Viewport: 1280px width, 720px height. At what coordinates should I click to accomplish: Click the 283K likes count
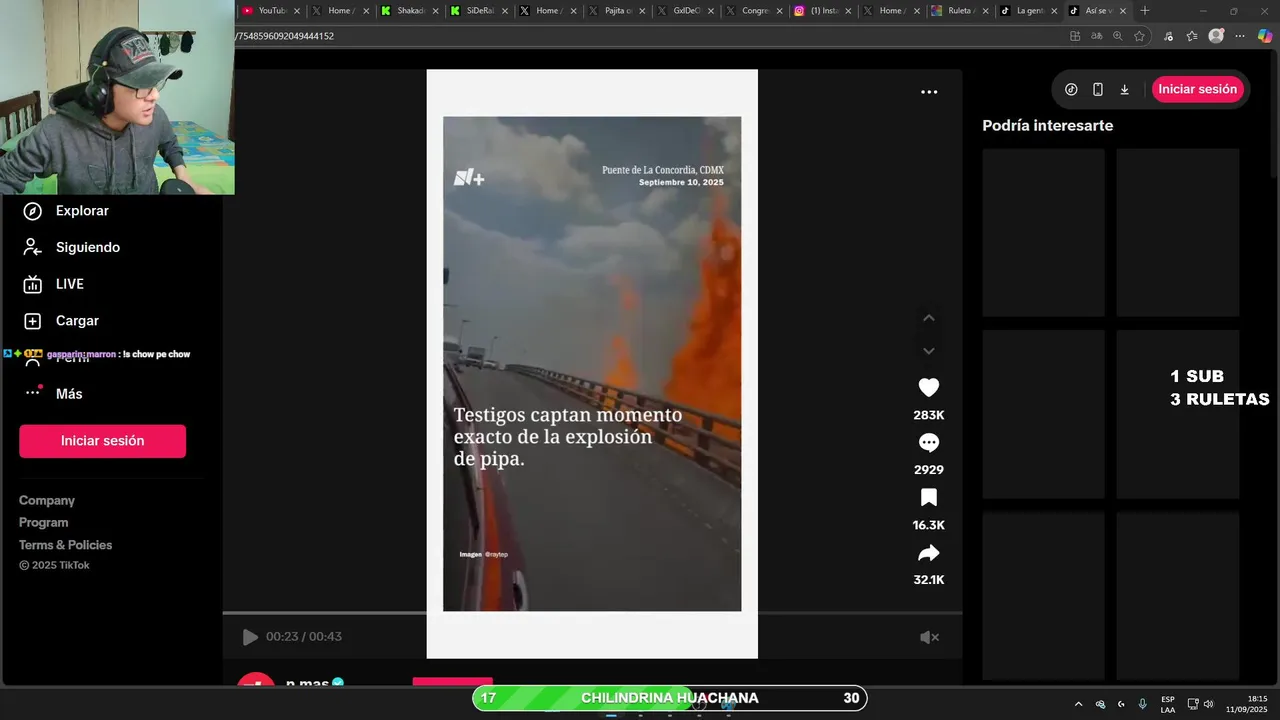tap(929, 415)
